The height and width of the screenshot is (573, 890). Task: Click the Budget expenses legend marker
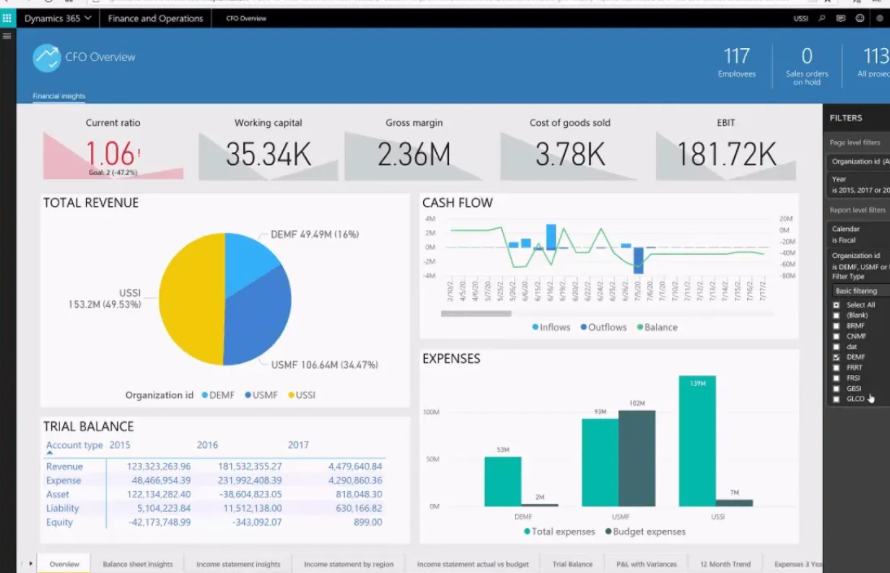pyautogui.click(x=608, y=532)
